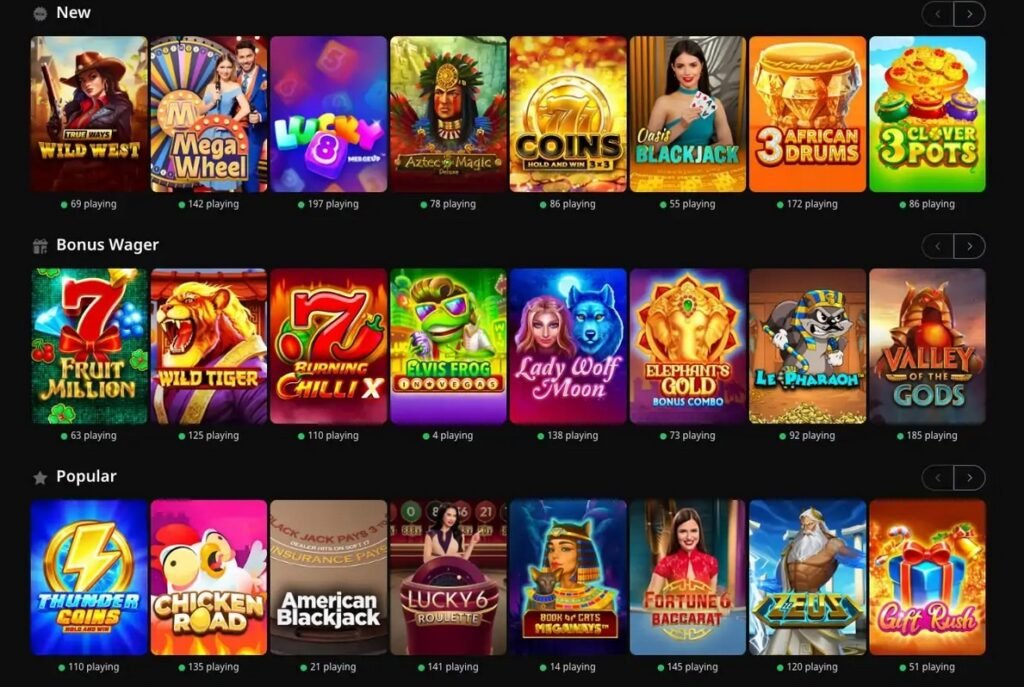Click the New section icon
1024x687 pixels.
point(40,13)
